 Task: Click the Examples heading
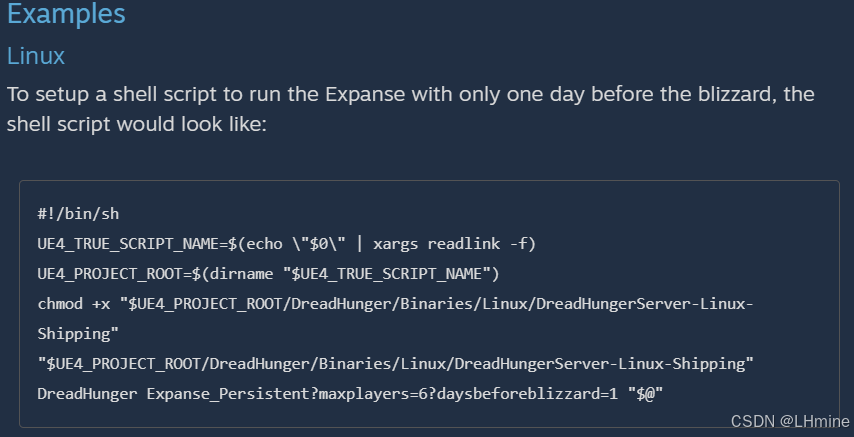[x=66, y=14]
